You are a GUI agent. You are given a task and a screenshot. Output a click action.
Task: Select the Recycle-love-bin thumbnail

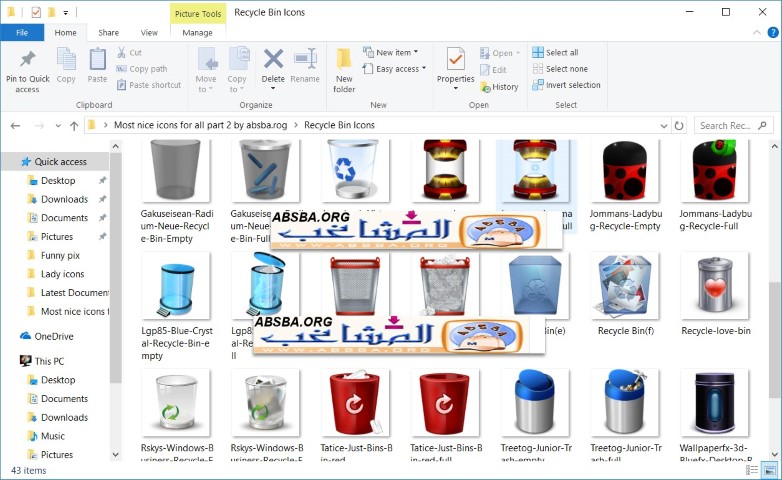[x=715, y=285]
